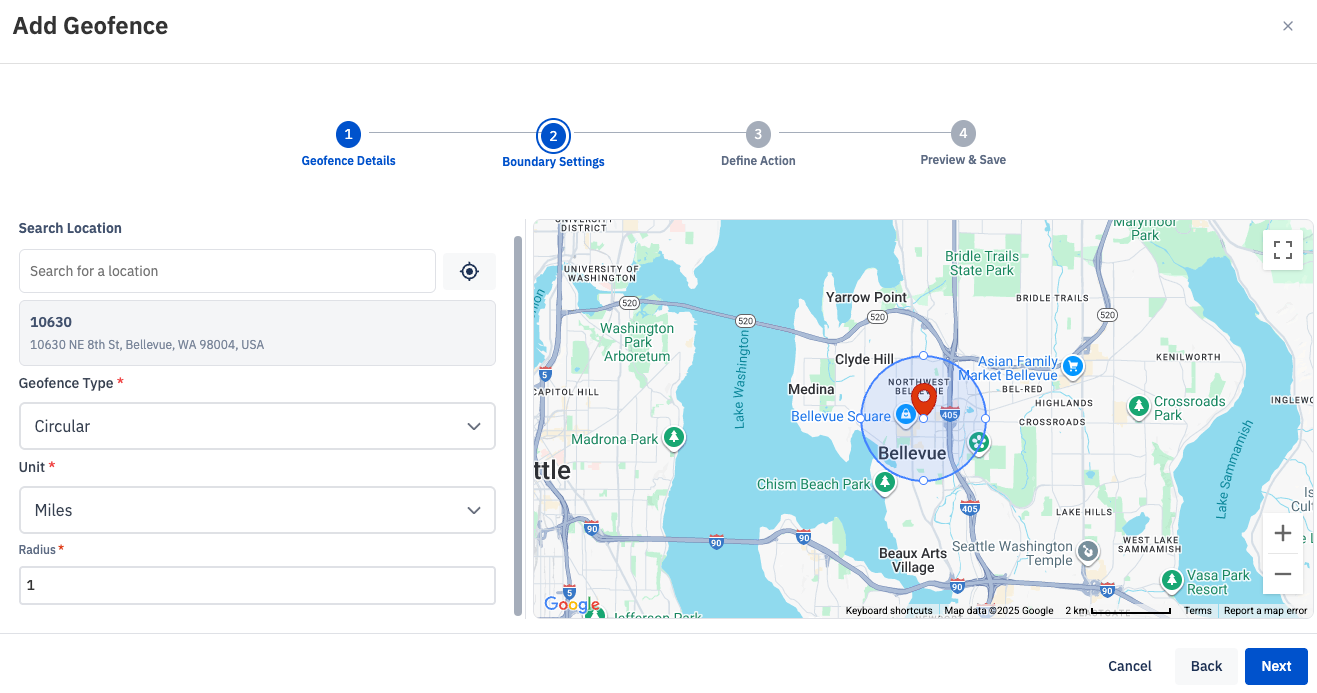Click the Chism Beach Park tree icon

[x=884, y=482]
